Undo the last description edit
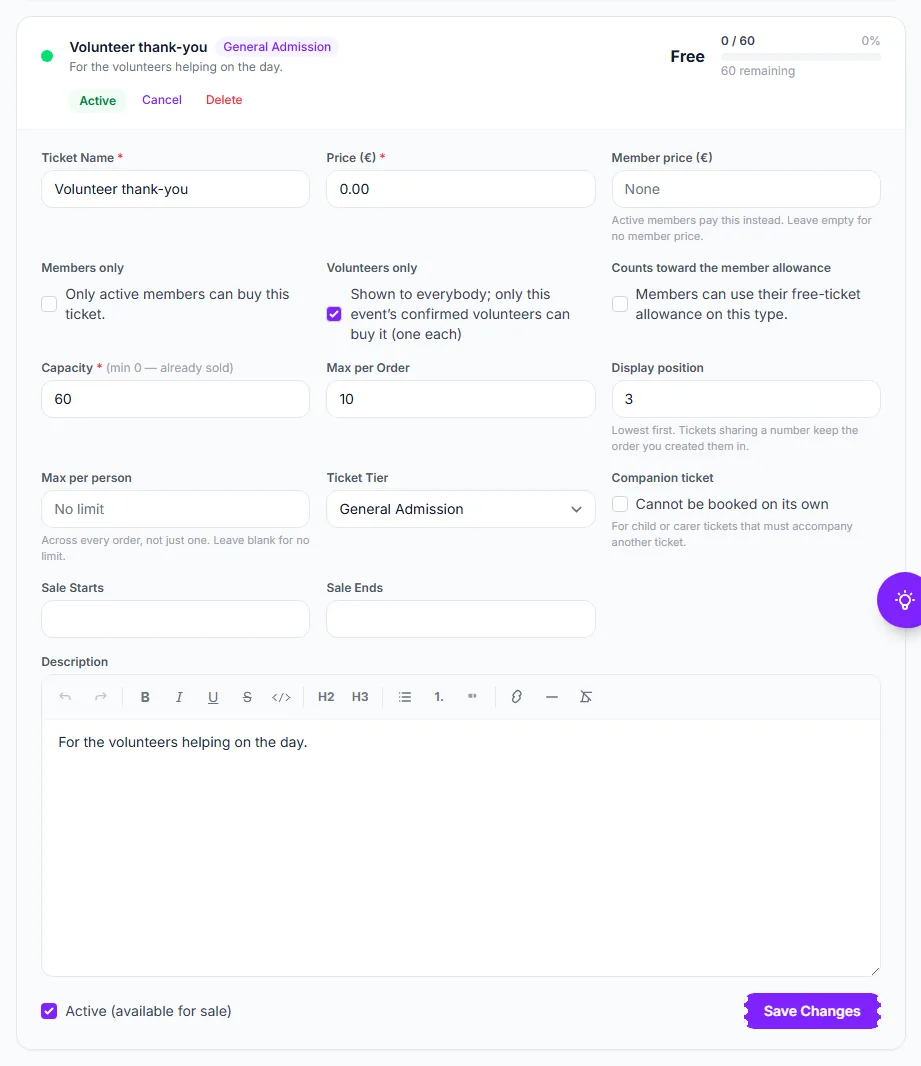 (65, 697)
